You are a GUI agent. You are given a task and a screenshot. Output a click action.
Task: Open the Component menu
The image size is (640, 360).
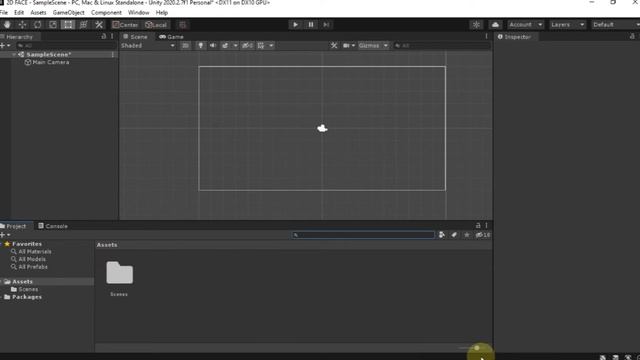[x=106, y=13]
